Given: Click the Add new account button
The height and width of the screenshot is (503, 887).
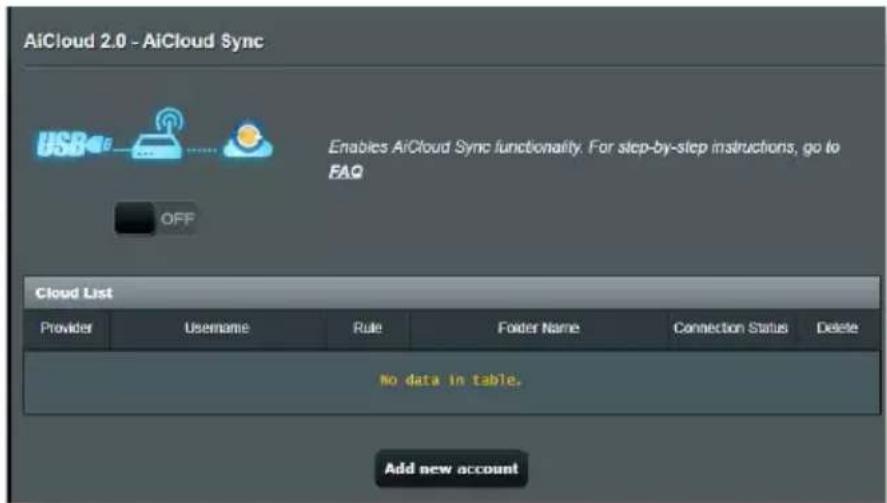Looking at the screenshot, I should pyautogui.click(x=451, y=468).
